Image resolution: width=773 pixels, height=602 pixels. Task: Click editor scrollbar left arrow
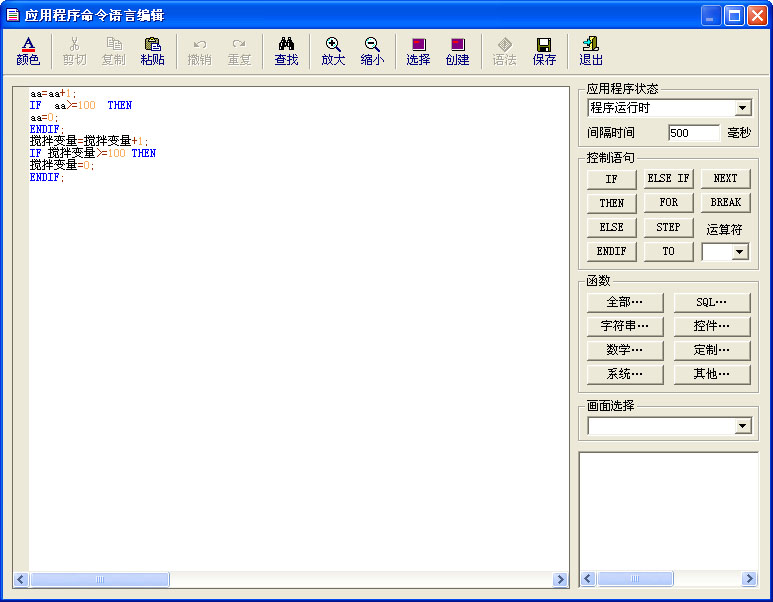click(x=21, y=579)
